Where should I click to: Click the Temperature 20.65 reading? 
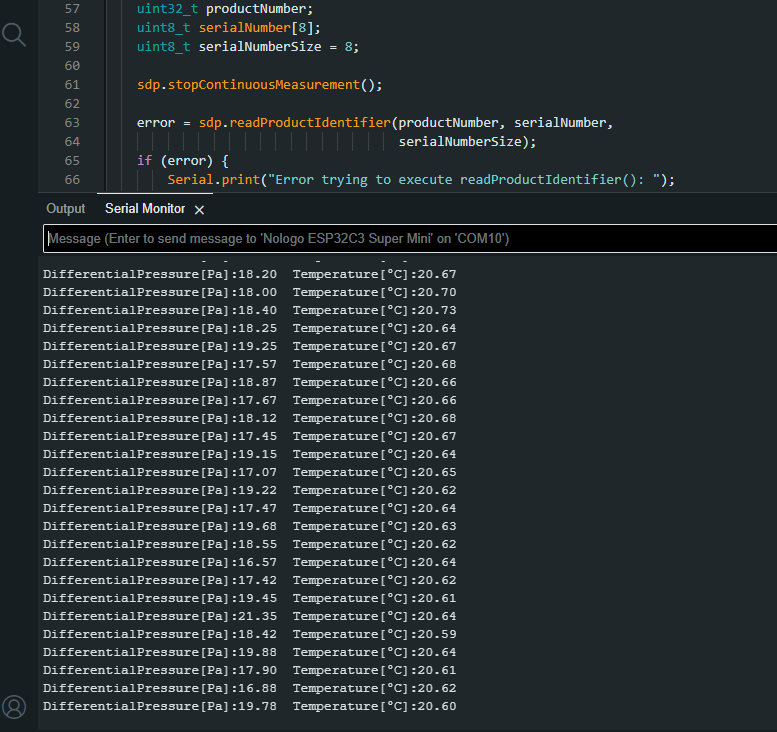point(374,472)
